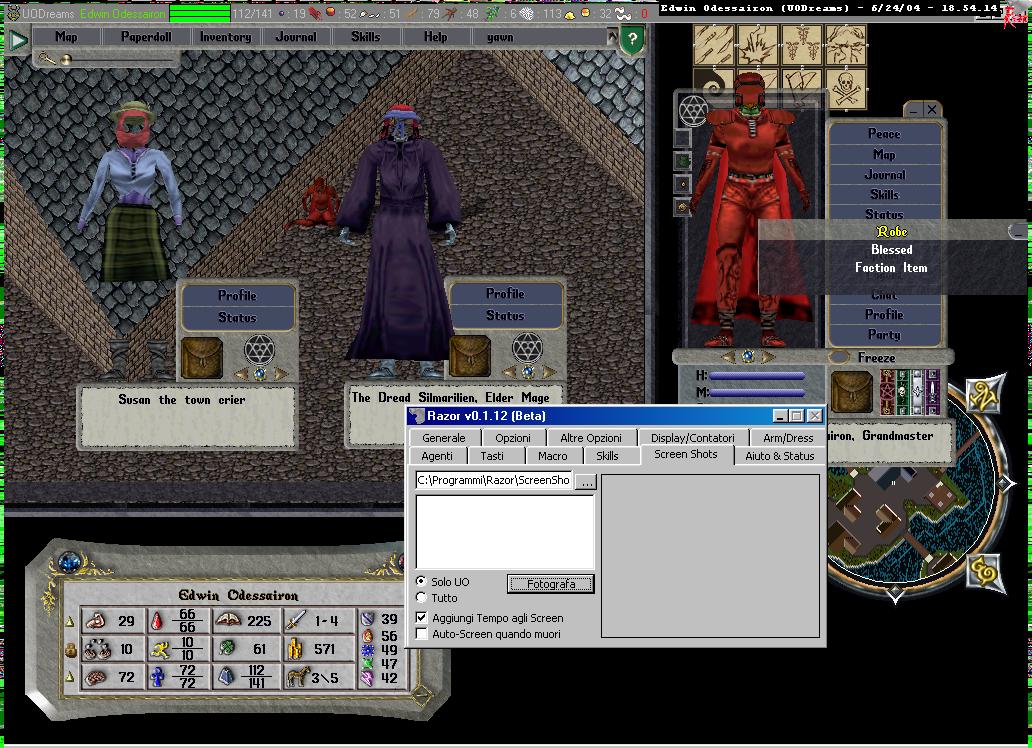Switch to the Razor Macro tab

pos(552,456)
